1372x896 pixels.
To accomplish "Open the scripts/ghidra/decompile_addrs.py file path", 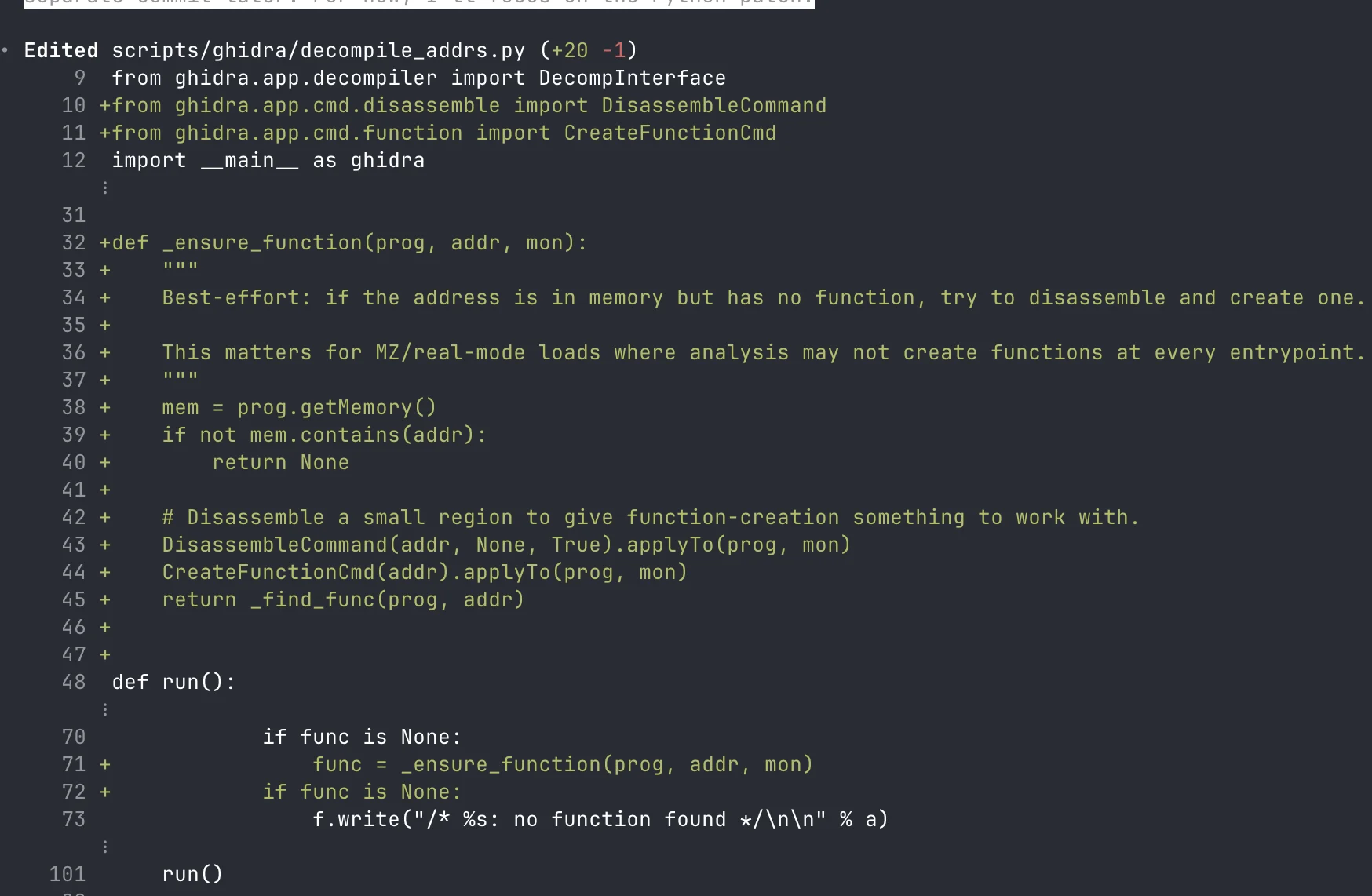I will [x=318, y=51].
